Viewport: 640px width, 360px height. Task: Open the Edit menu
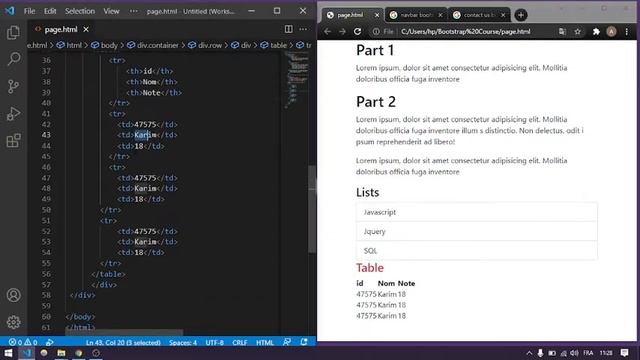click(50, 11)
